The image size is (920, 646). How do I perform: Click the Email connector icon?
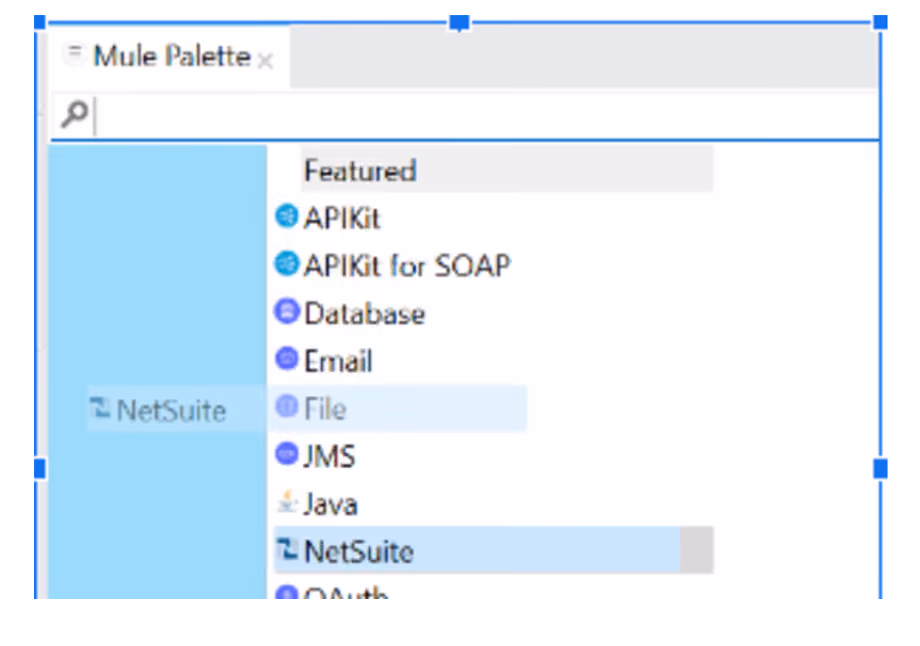(x=287, y=358)
